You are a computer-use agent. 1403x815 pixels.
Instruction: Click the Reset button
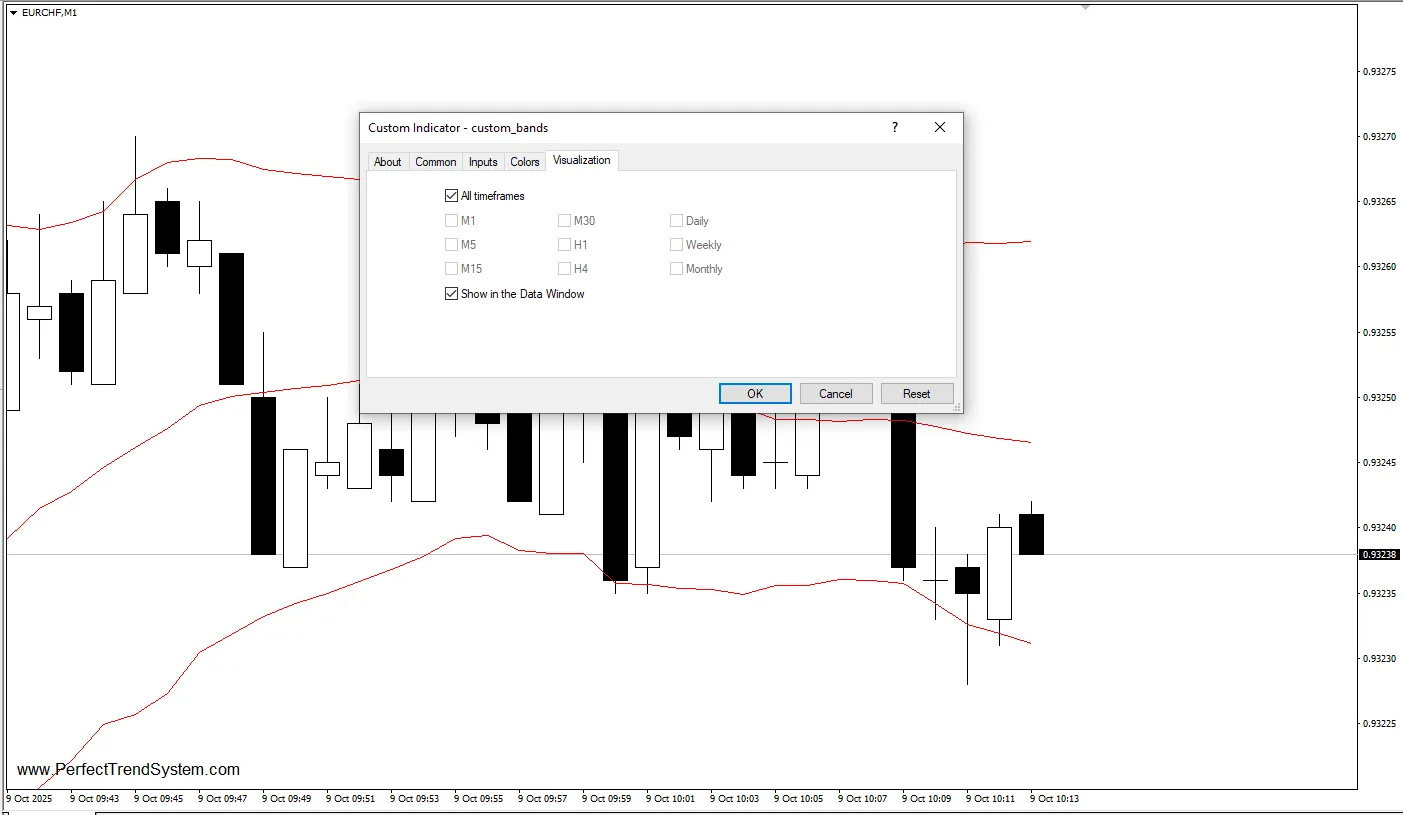point(917,394)
